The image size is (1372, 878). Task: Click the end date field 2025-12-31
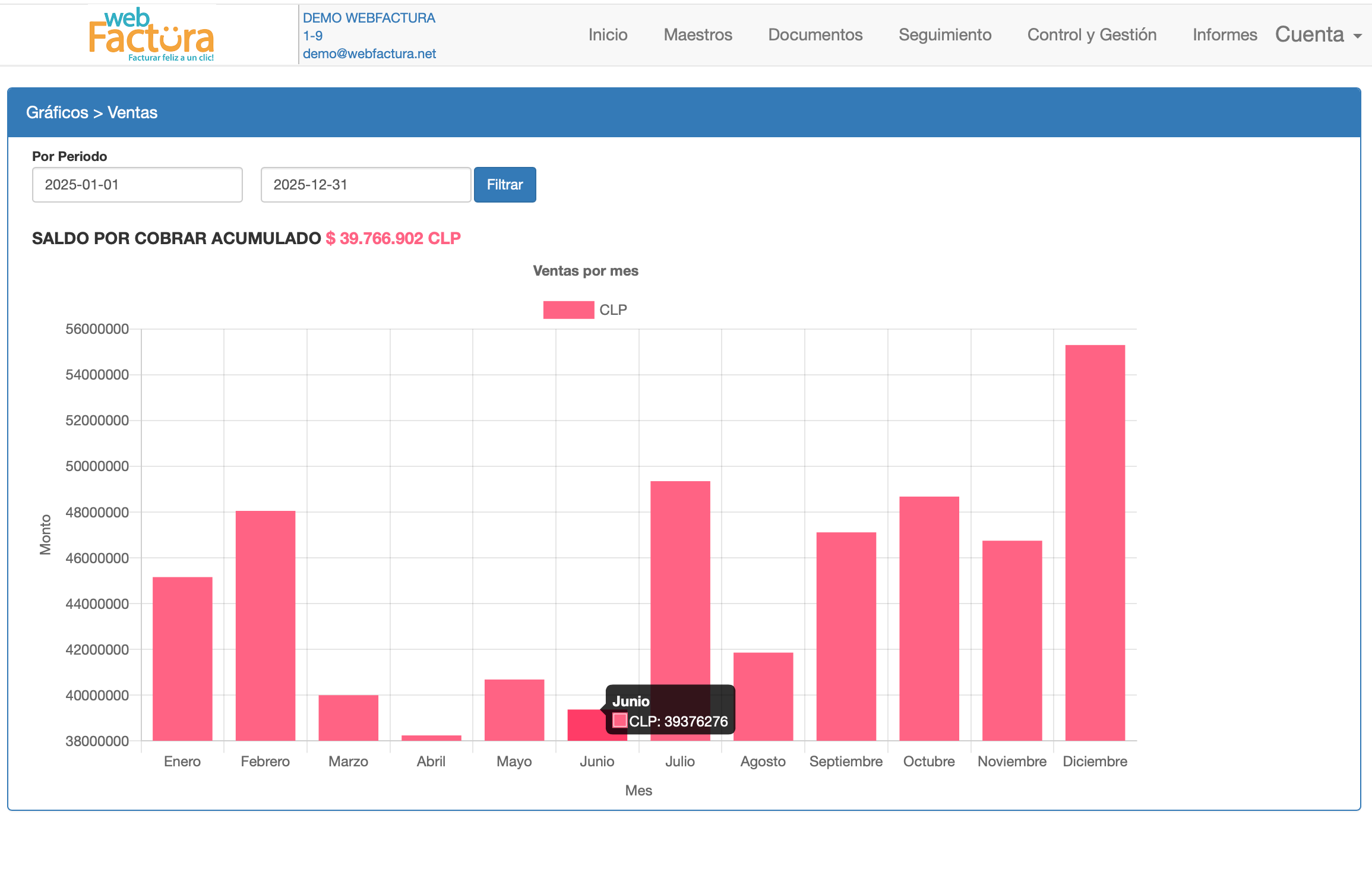[365, 185]
